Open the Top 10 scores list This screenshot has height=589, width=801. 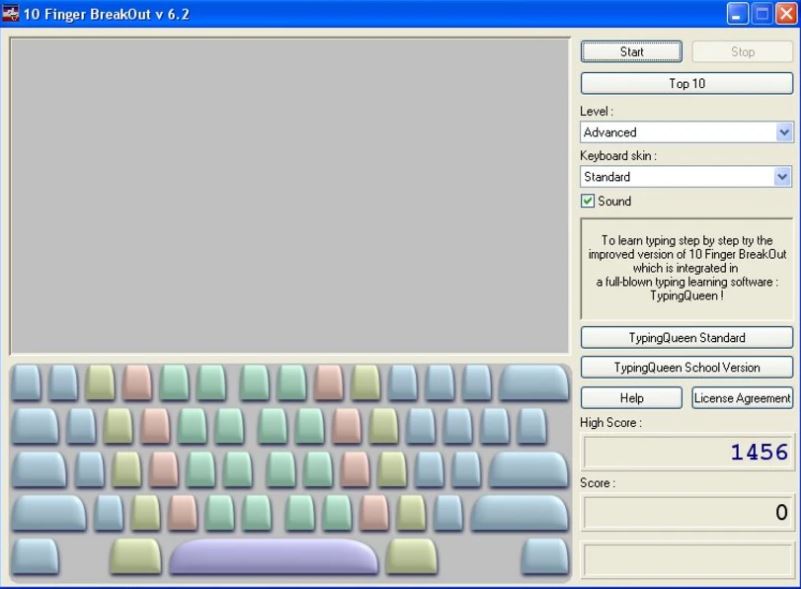pyautogui.click(x=687, y=83)
